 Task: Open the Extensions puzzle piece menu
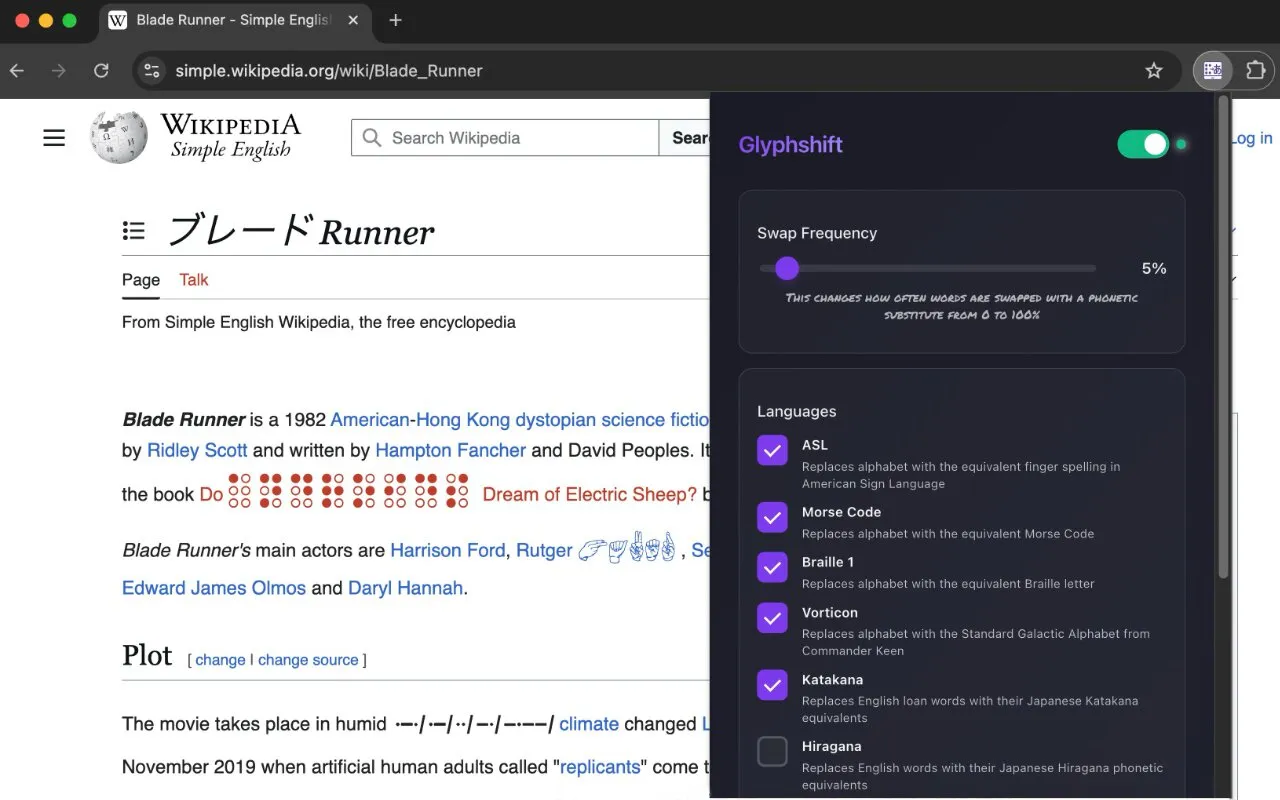click(1256, 70)
